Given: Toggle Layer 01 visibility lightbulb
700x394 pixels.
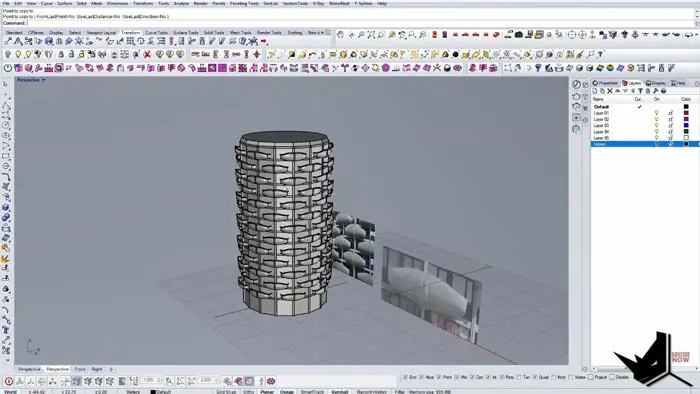Looking at the screenshot, I should click(656, 113).
